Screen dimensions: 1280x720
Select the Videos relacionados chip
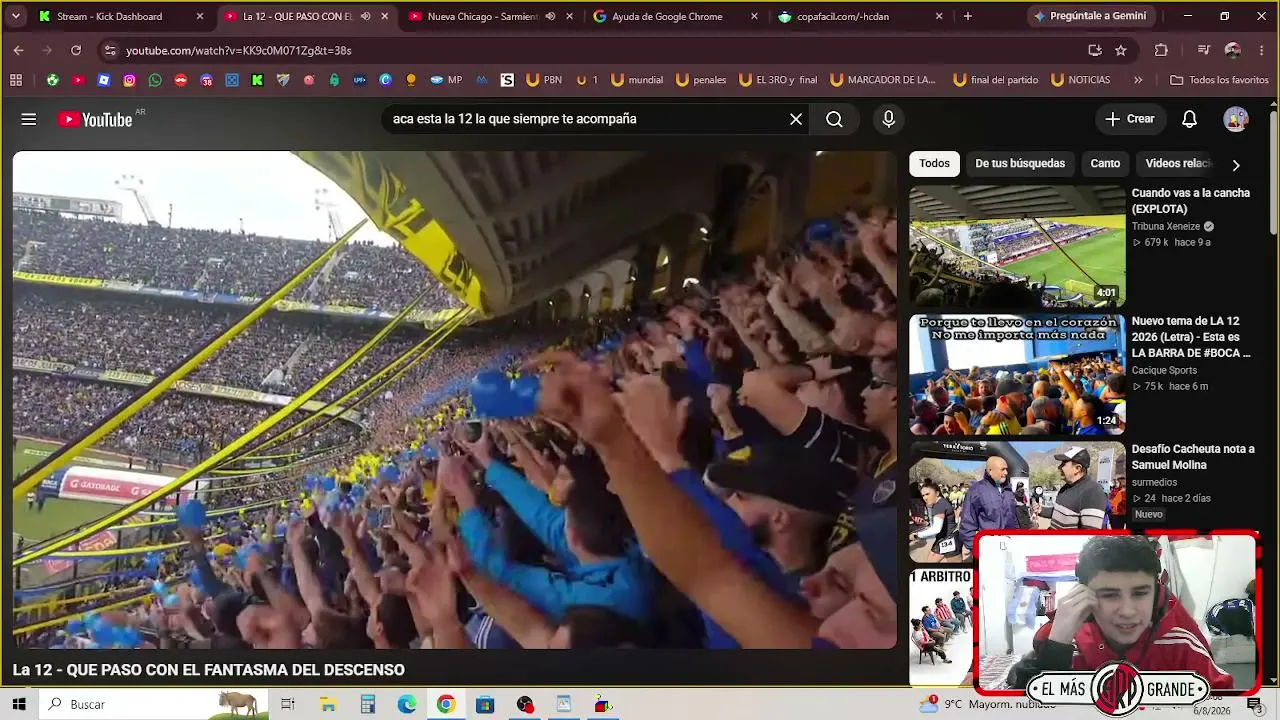[1178, 163]
